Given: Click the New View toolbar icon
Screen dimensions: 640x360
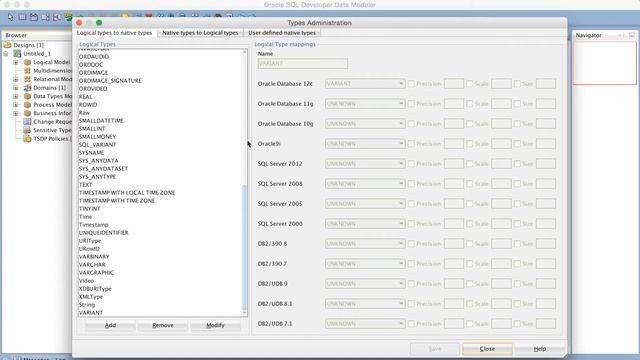Looking at the screenshot, I should tap(33, 17).
